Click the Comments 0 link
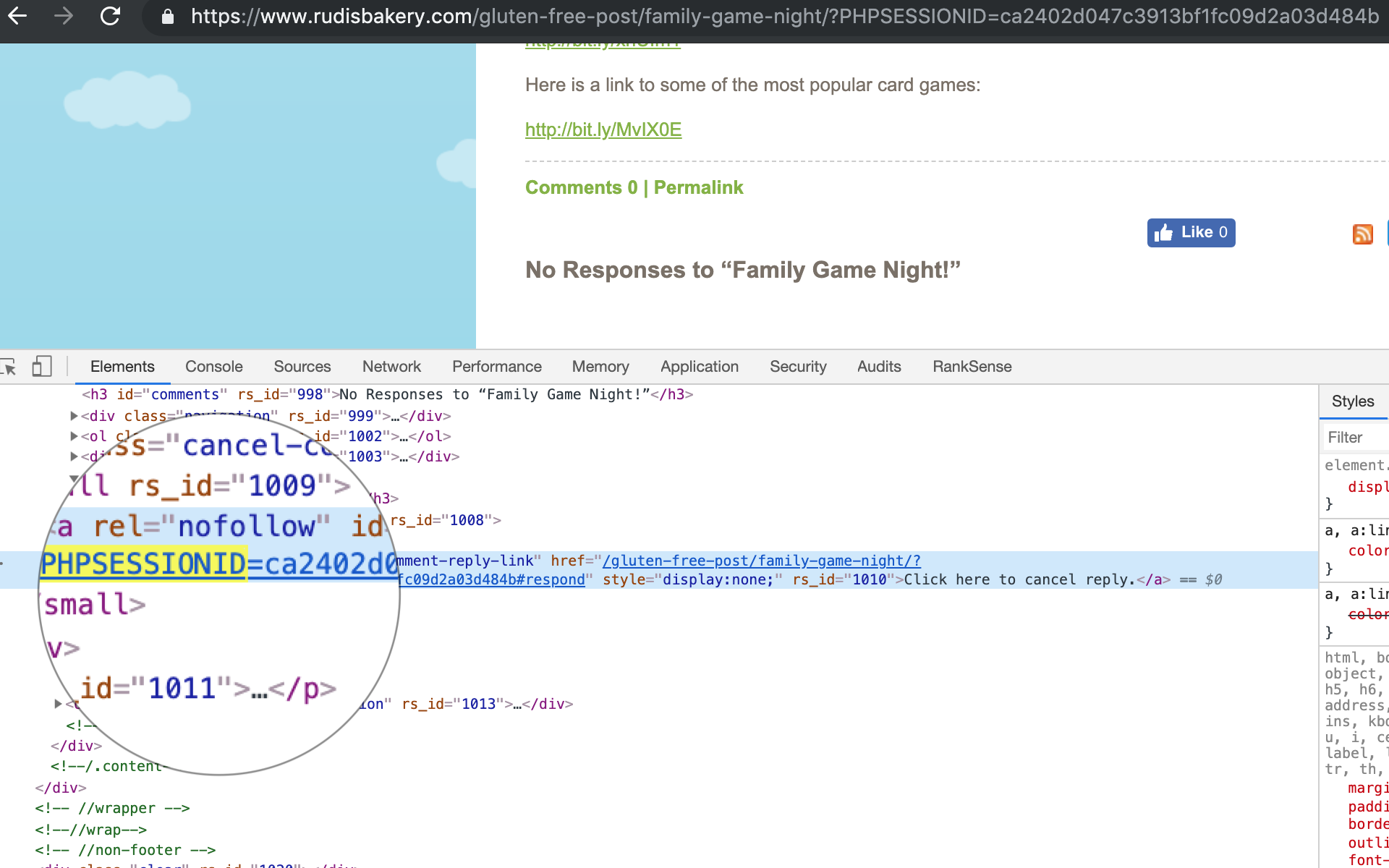 581,188
